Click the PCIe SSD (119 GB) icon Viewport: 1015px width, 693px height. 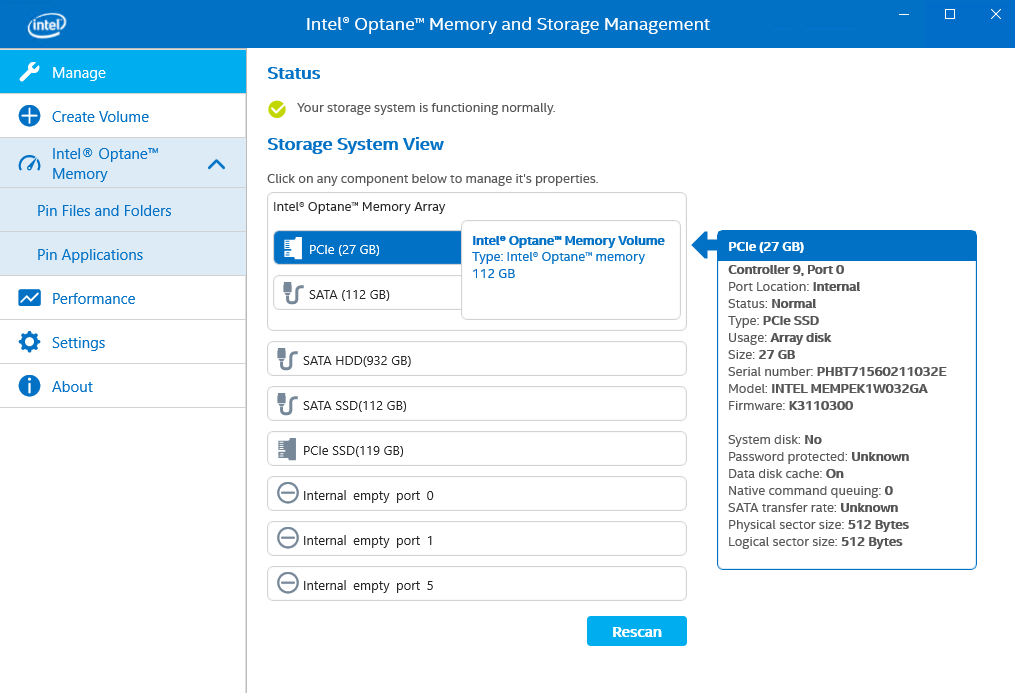[x=287, y=450]
